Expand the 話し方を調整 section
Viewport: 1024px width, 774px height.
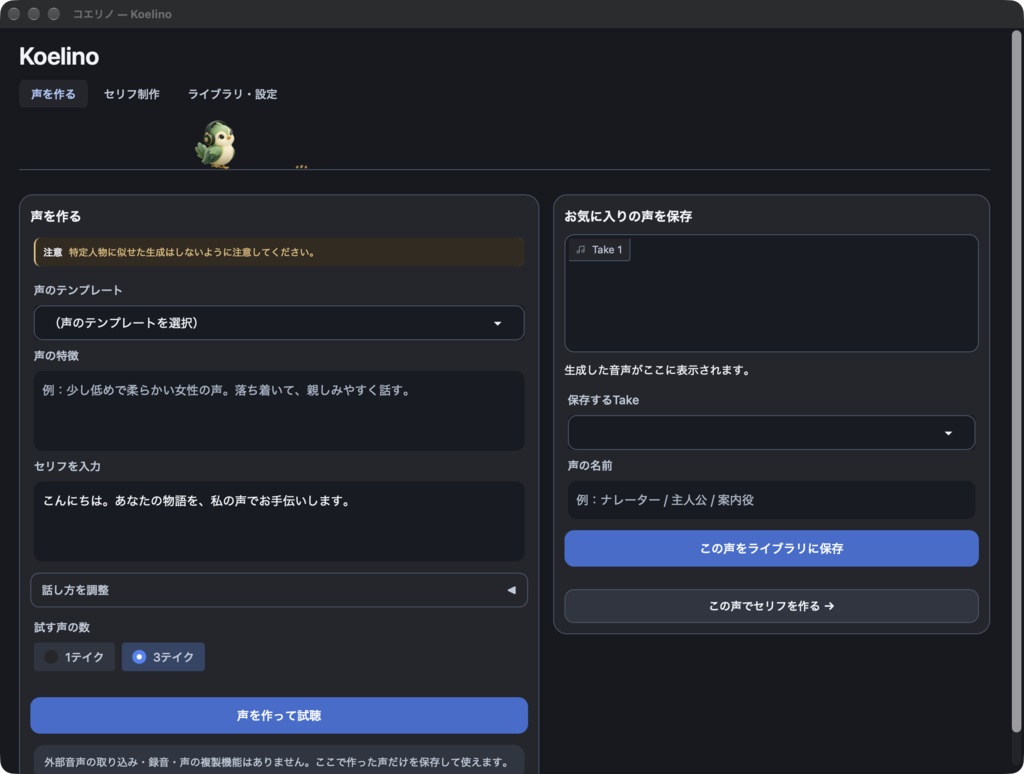click(x=279, y=590)
